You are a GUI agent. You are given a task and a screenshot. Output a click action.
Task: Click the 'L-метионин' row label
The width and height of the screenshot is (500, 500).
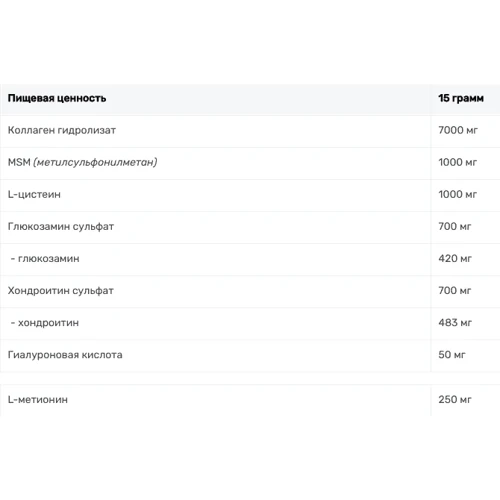click(x=38, y=399)
